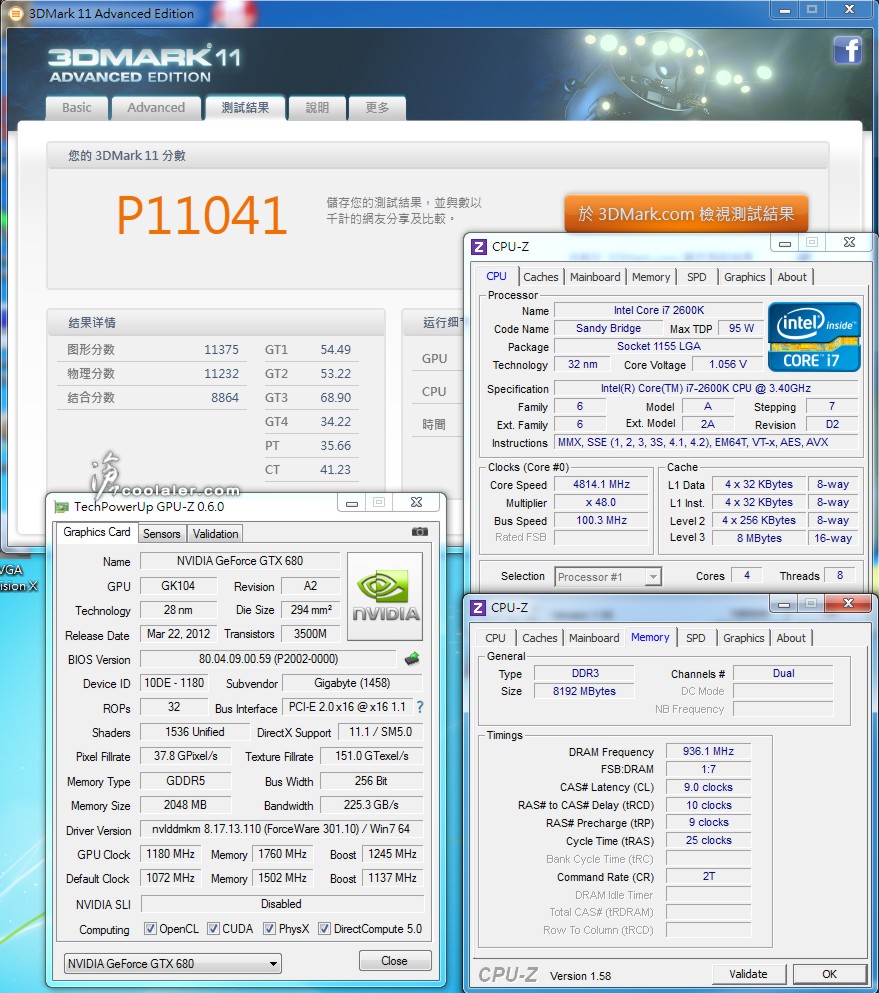Click the upper CPU-Z window Z icon
This screenshot has width=879, height=993.
479,246
